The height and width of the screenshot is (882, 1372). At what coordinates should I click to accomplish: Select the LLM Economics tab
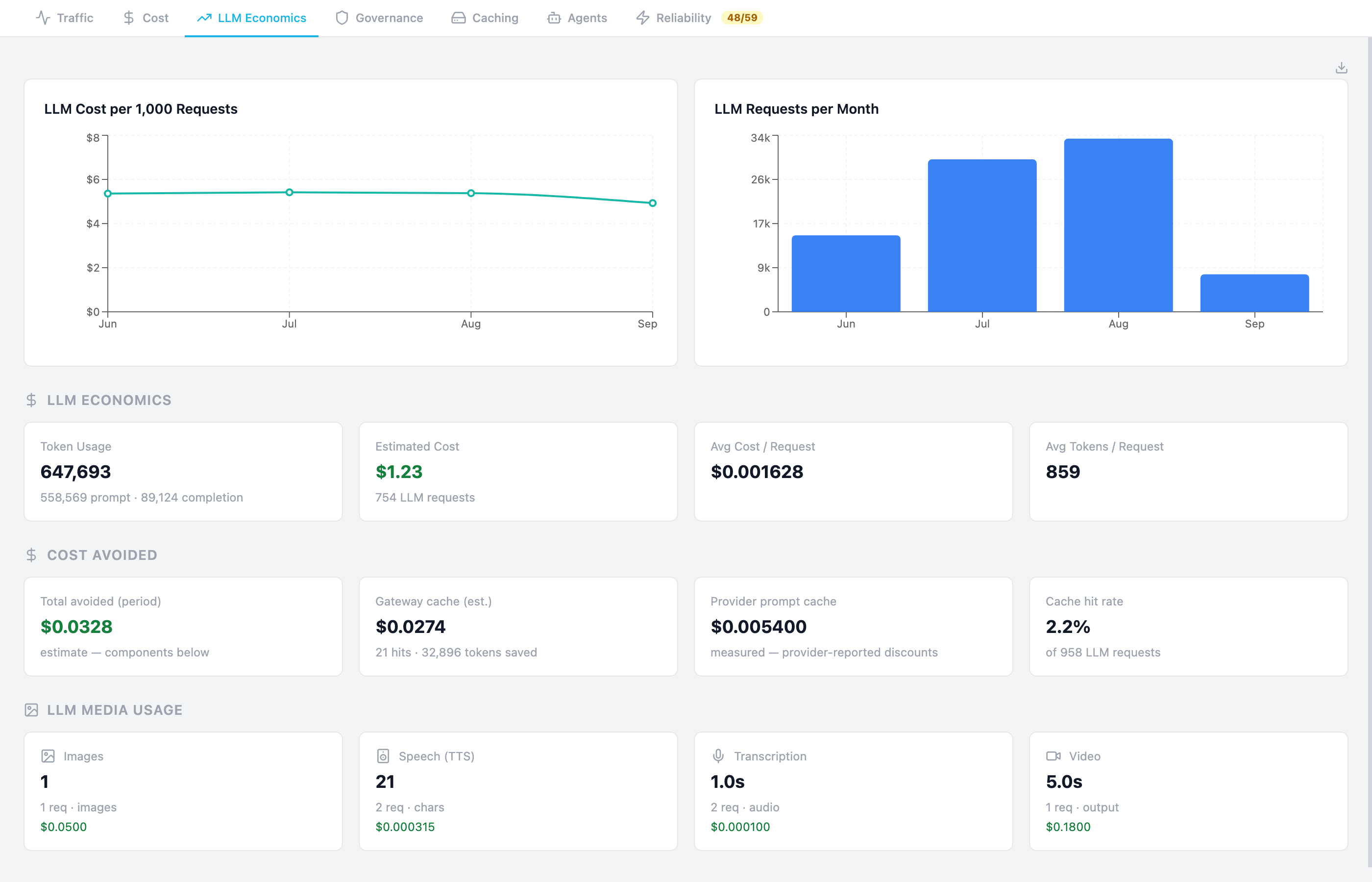pos(251,18)
